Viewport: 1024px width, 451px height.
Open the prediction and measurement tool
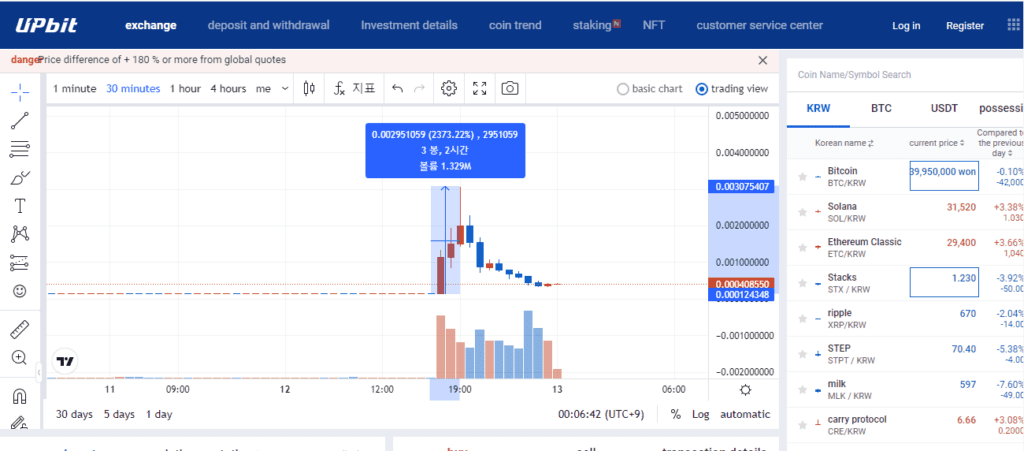pos(20,263)
